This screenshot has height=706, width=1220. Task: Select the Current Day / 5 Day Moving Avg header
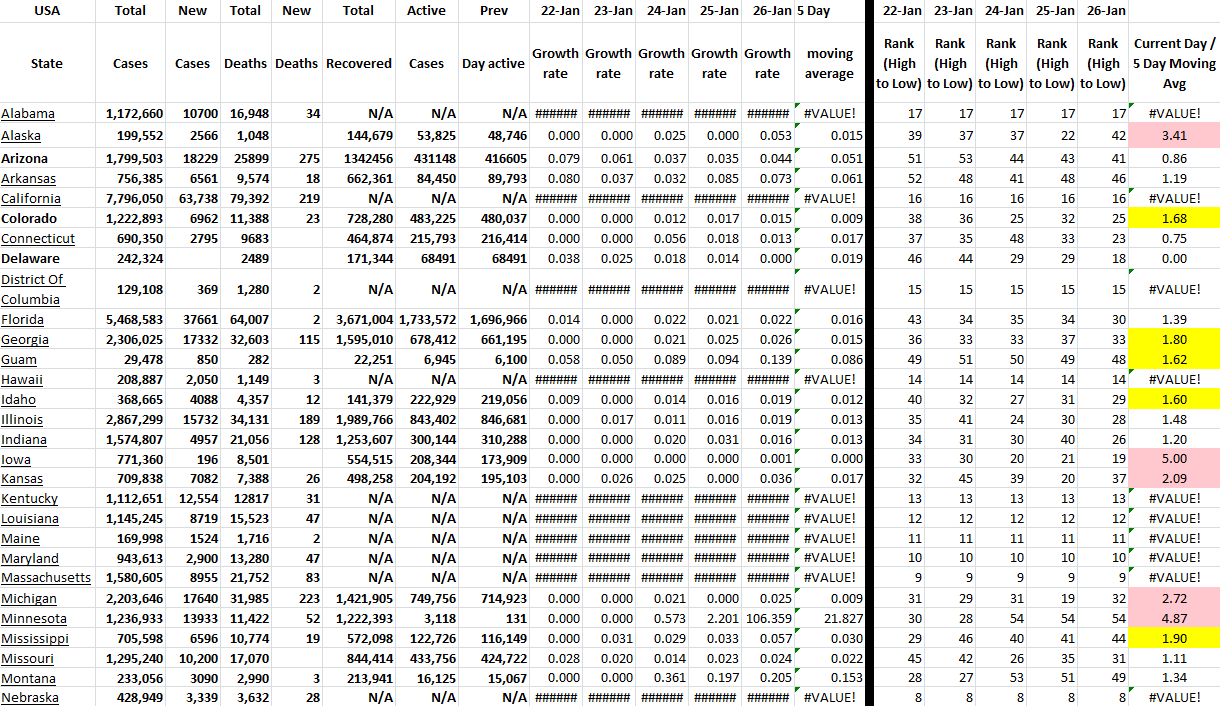1174,63
